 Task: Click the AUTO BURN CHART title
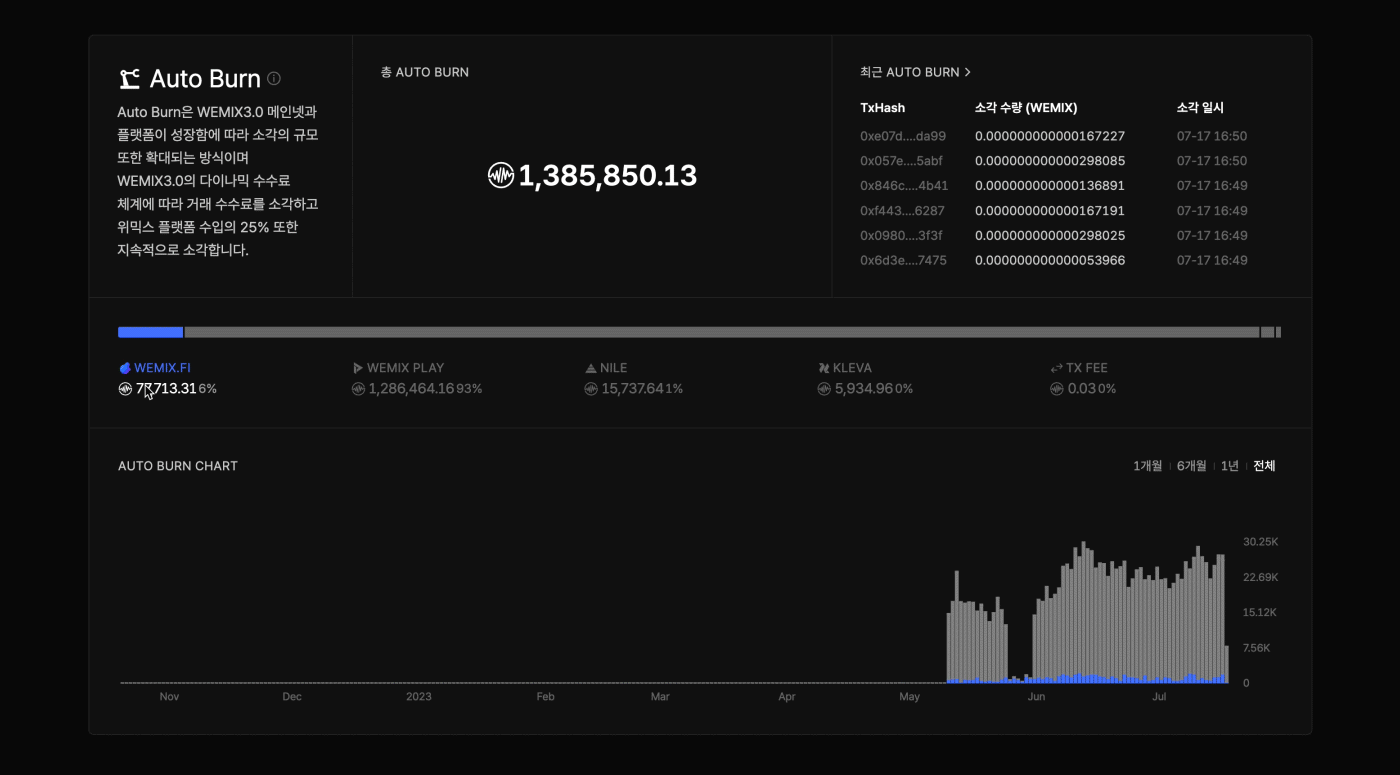pos(178,466)
